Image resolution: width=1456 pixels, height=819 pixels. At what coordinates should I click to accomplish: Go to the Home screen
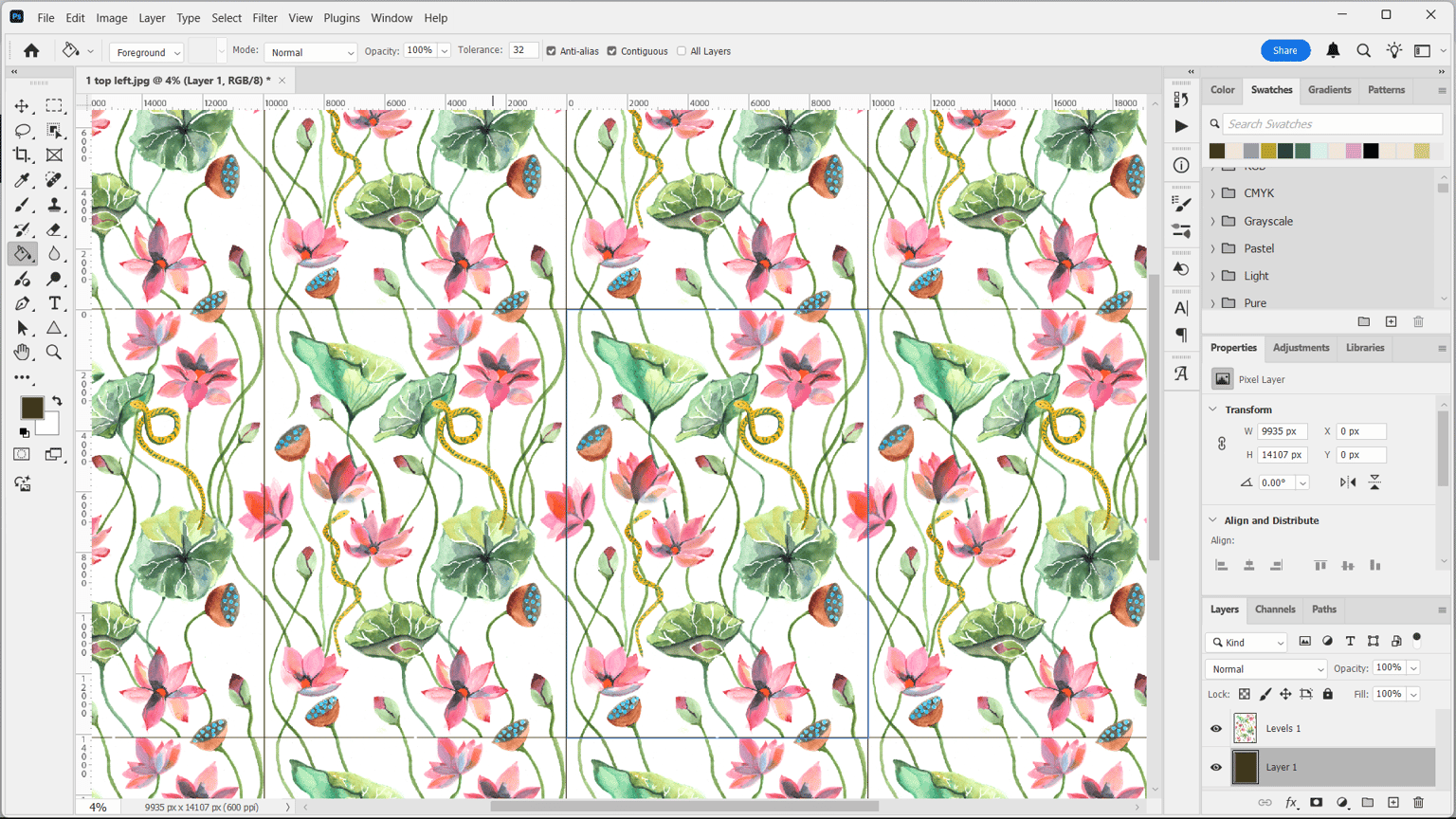[31, 51]
